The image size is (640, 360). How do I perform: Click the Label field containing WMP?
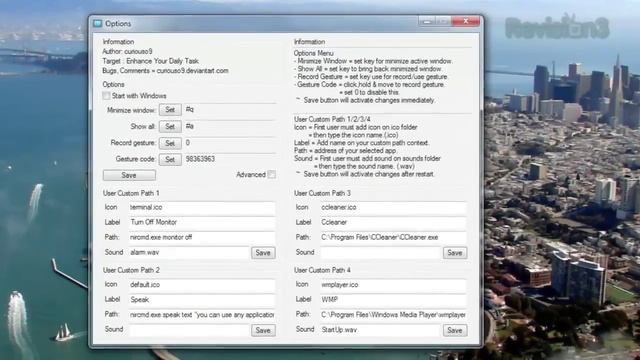(393, 300)
